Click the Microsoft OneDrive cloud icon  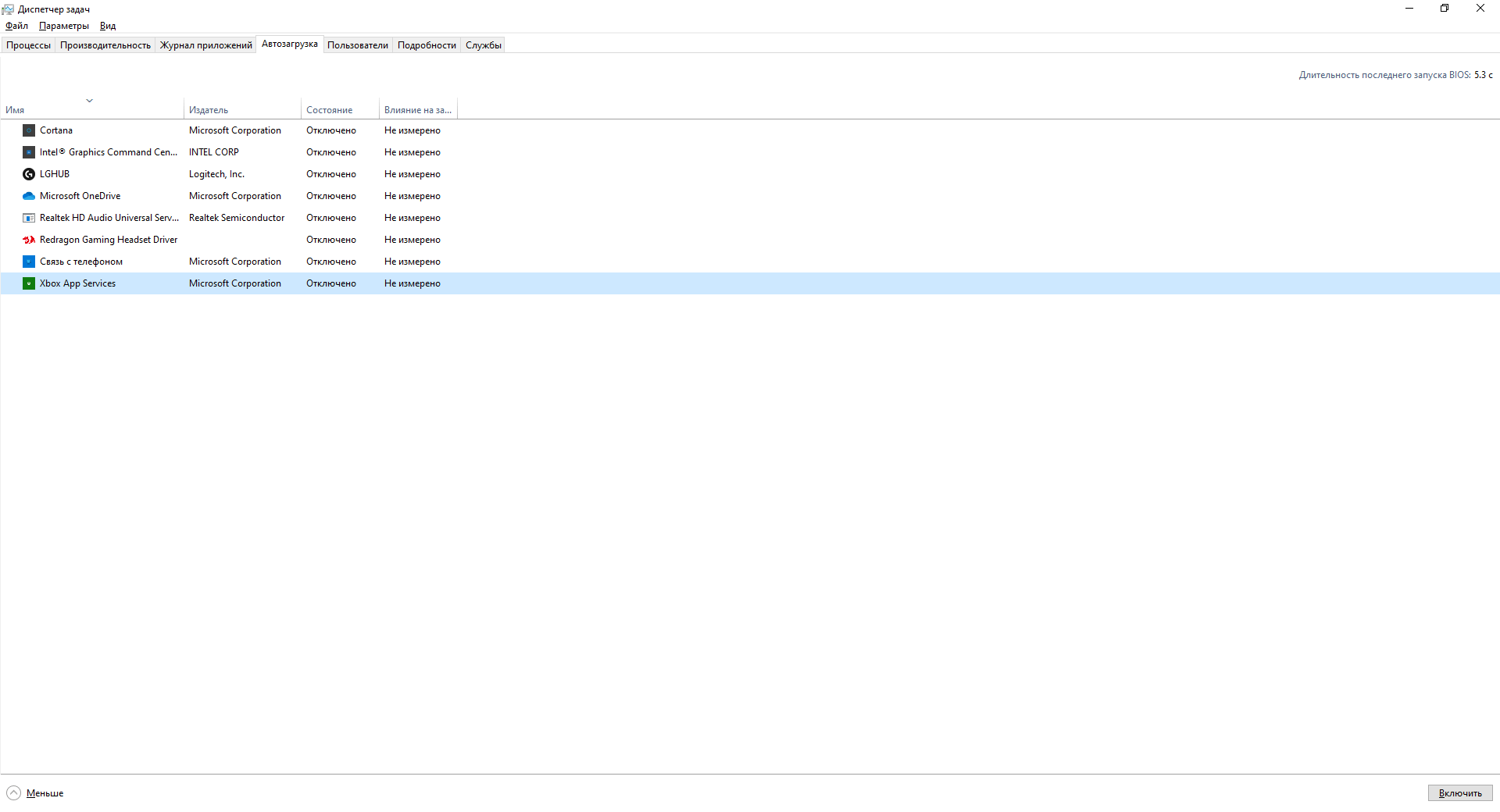tap(29, 196)
